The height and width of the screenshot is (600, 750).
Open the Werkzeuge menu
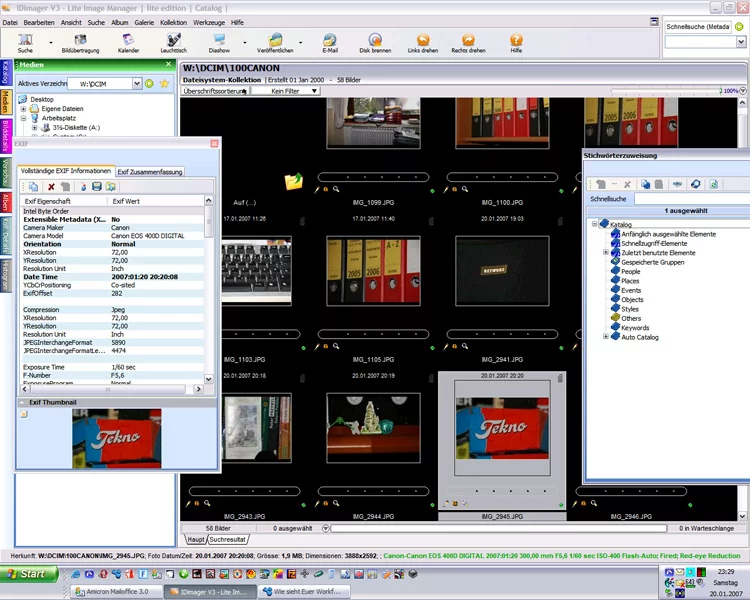pos(209,22)
